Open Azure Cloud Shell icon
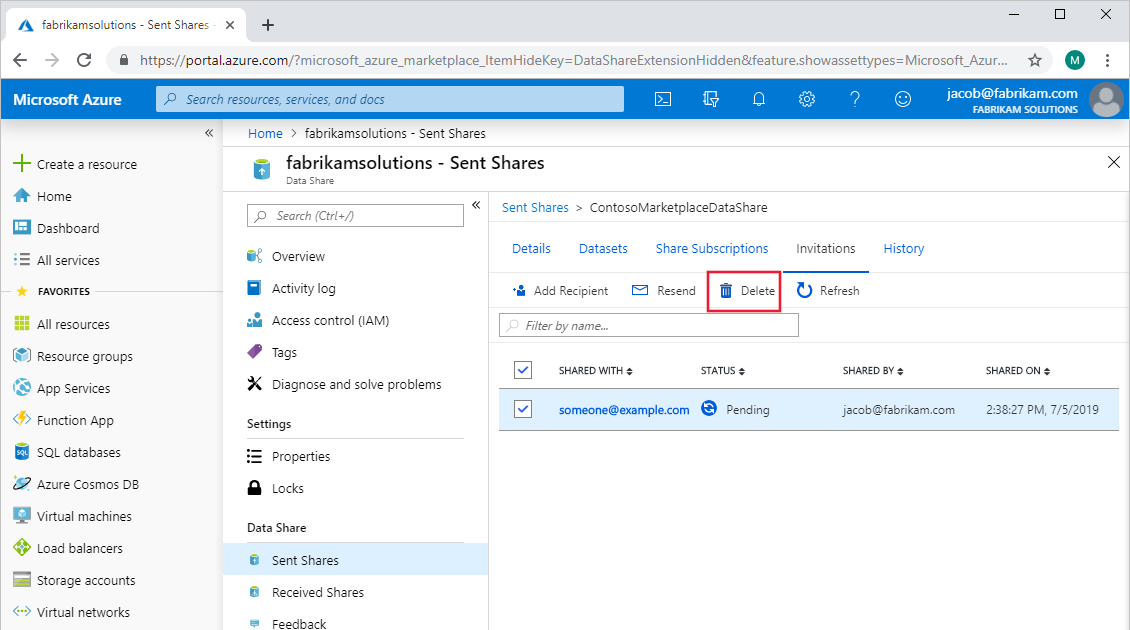This screenshot has width=1130, height=630. point(662,99)
